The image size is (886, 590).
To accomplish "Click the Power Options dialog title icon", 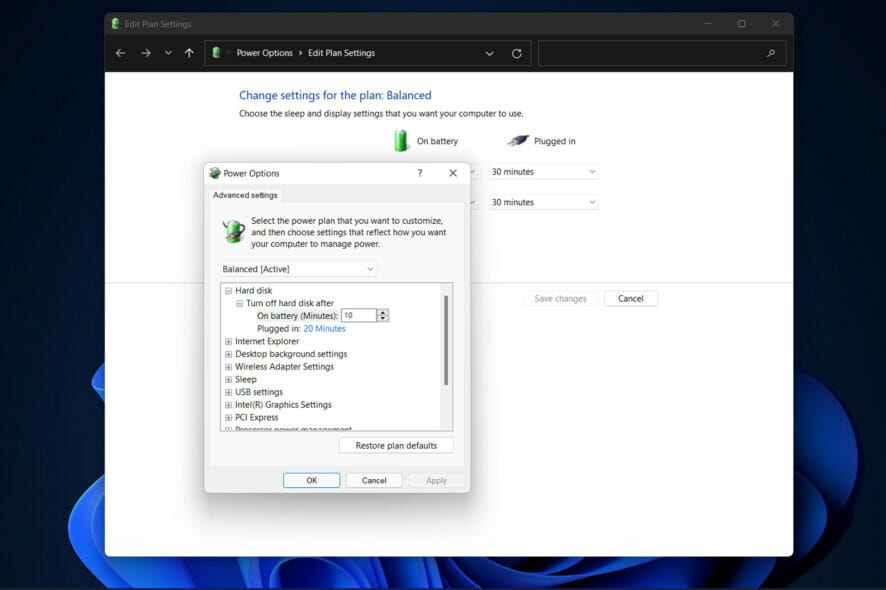I will tap(215, 173).
